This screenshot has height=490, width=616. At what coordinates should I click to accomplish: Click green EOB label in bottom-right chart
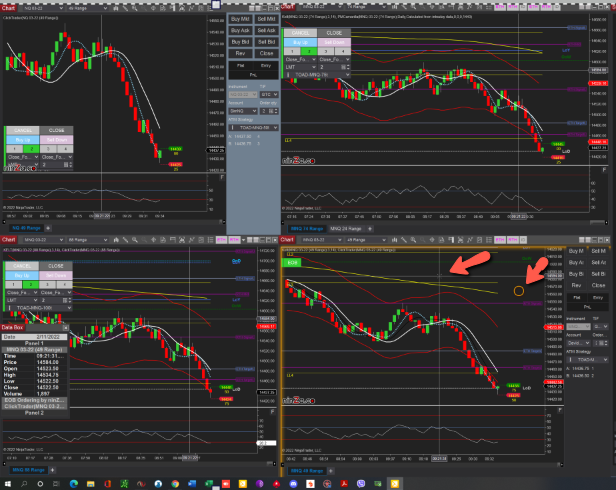tap(292, 262)
